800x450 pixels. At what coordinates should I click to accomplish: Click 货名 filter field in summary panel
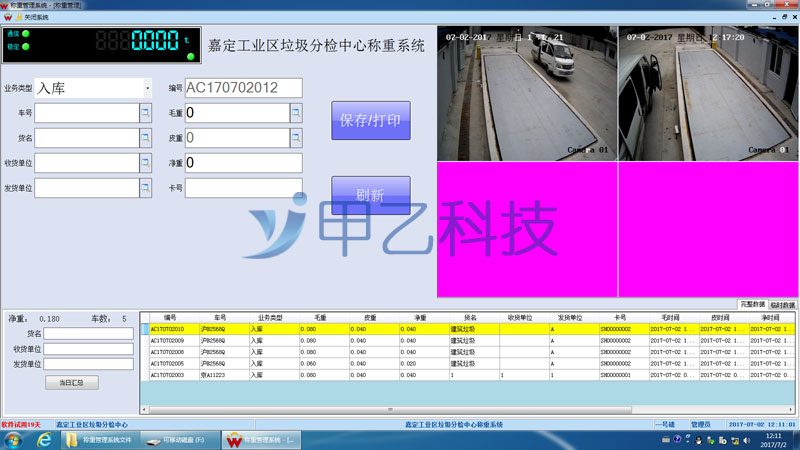coord(88,333)
